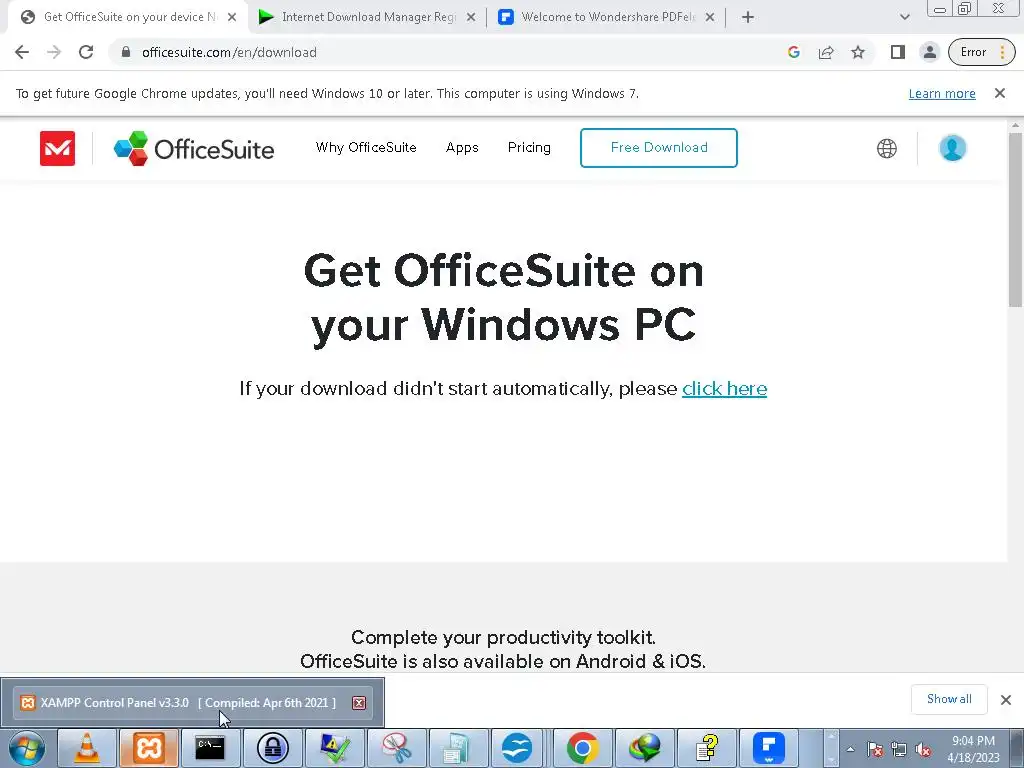The image size is (1024, 768).
Task: Open Learn more about Chrome updates
Action: (942, 93)
